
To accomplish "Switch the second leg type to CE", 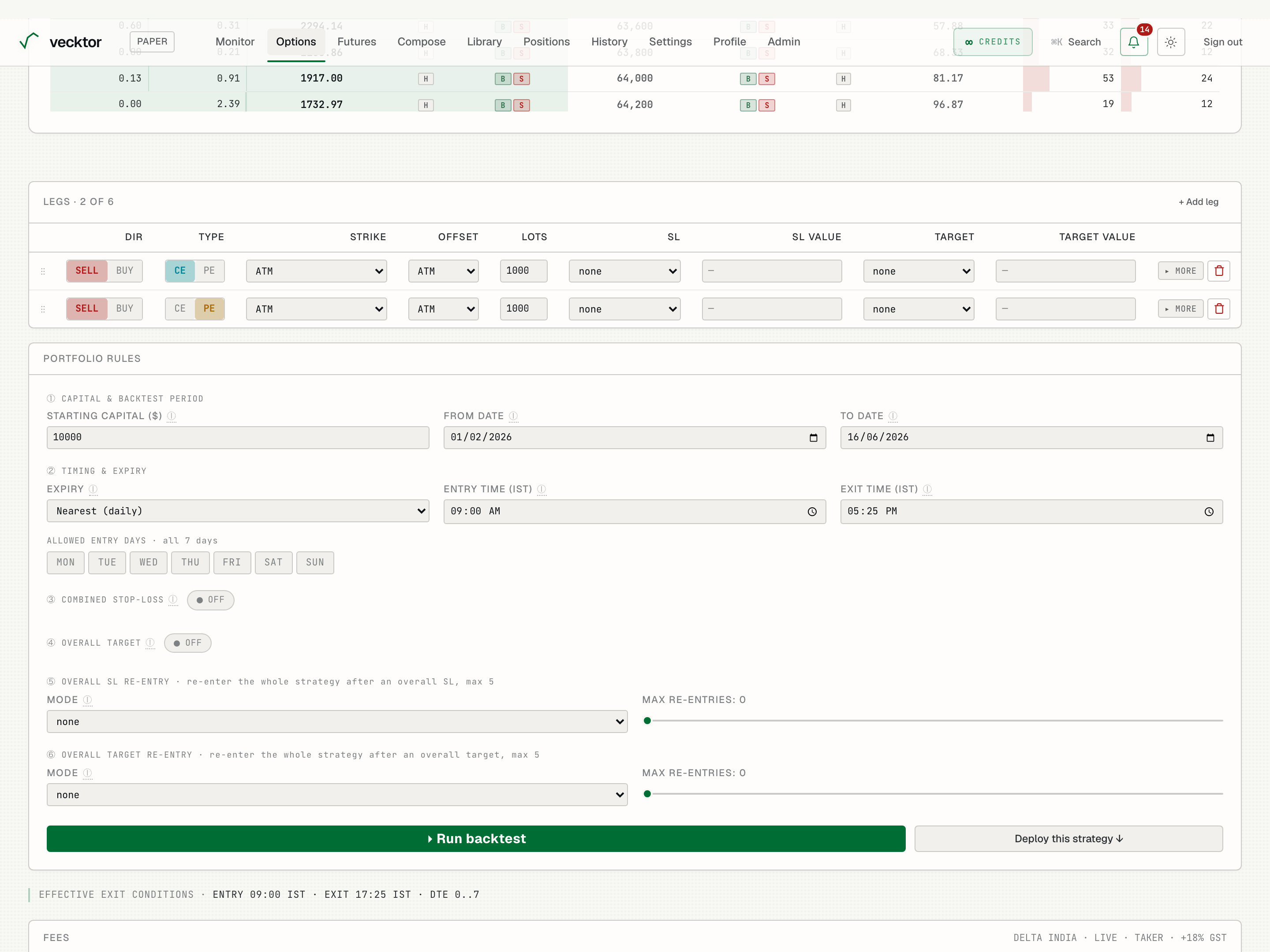I will (180, 309).
